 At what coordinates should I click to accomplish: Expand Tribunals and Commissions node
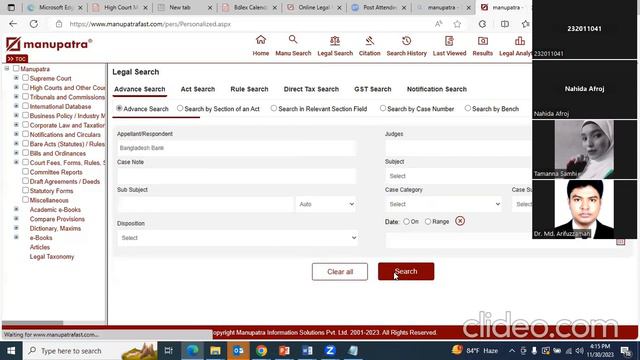(16, 96)
